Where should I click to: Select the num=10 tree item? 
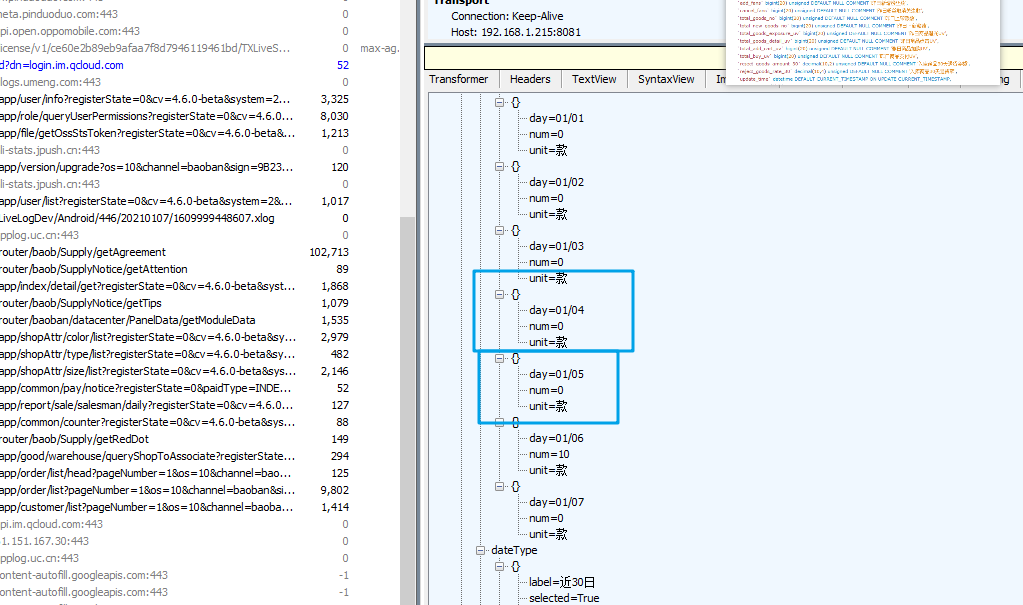click(549, 454)
